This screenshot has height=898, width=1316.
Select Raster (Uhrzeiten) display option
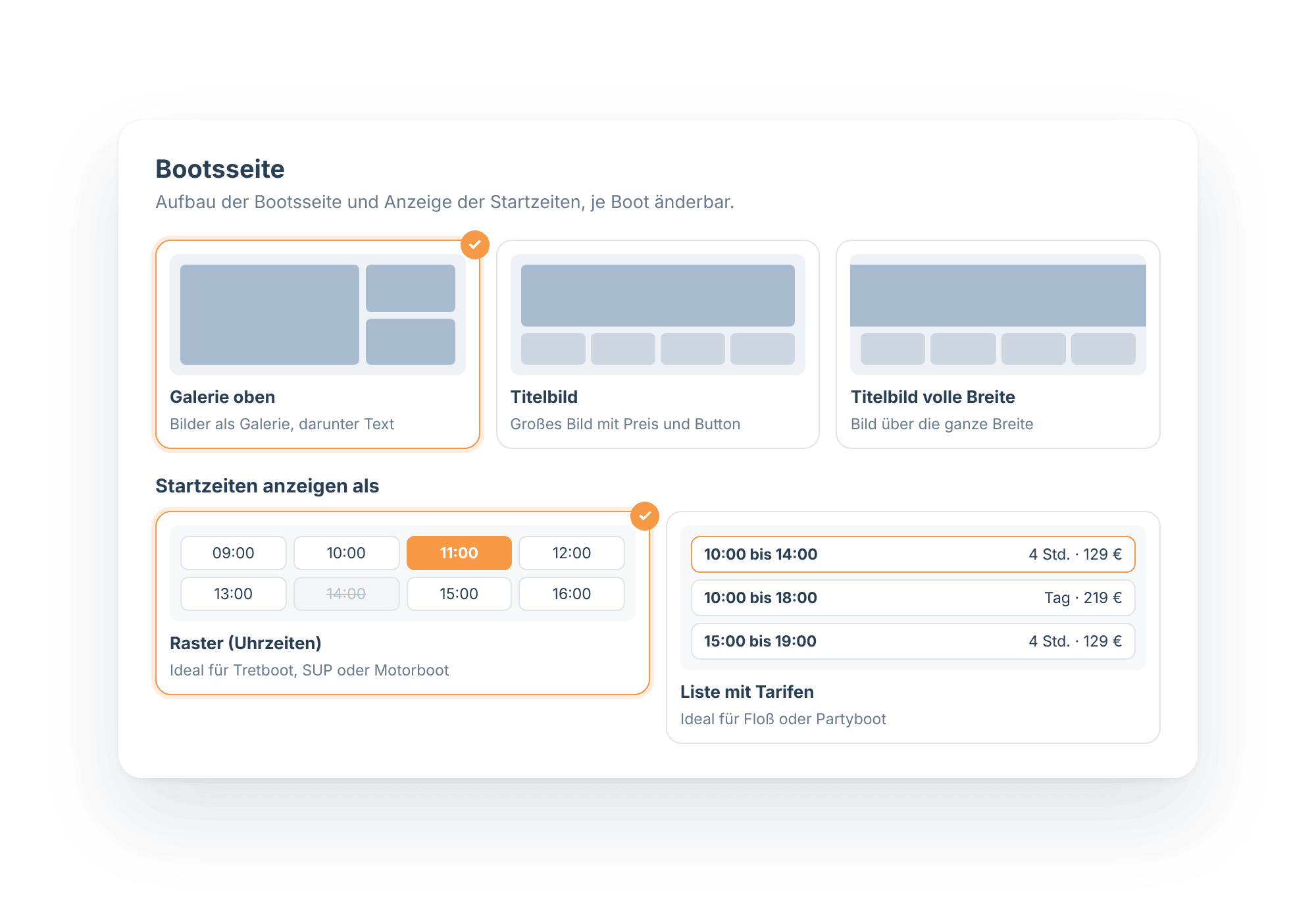click(403, 603)
